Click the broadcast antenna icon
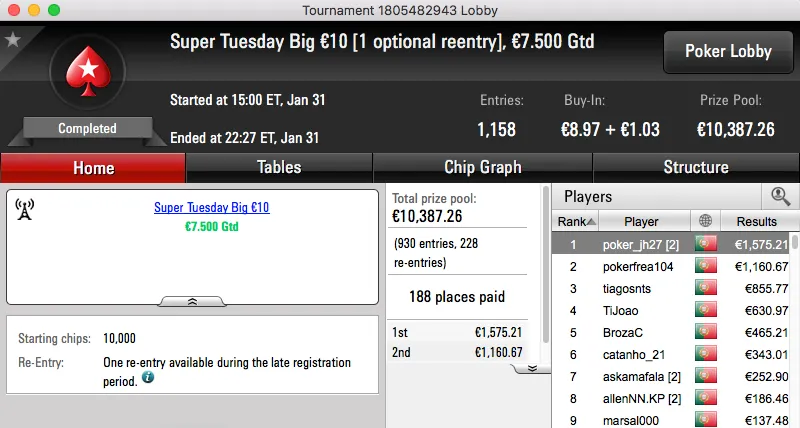 (25, 209)
